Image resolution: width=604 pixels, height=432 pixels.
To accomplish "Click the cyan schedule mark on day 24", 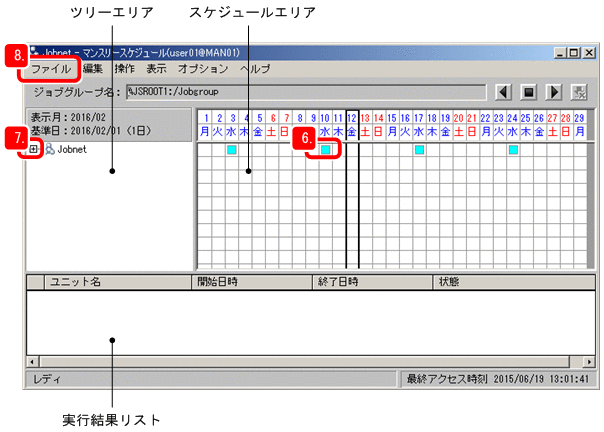I will point(513,150).
